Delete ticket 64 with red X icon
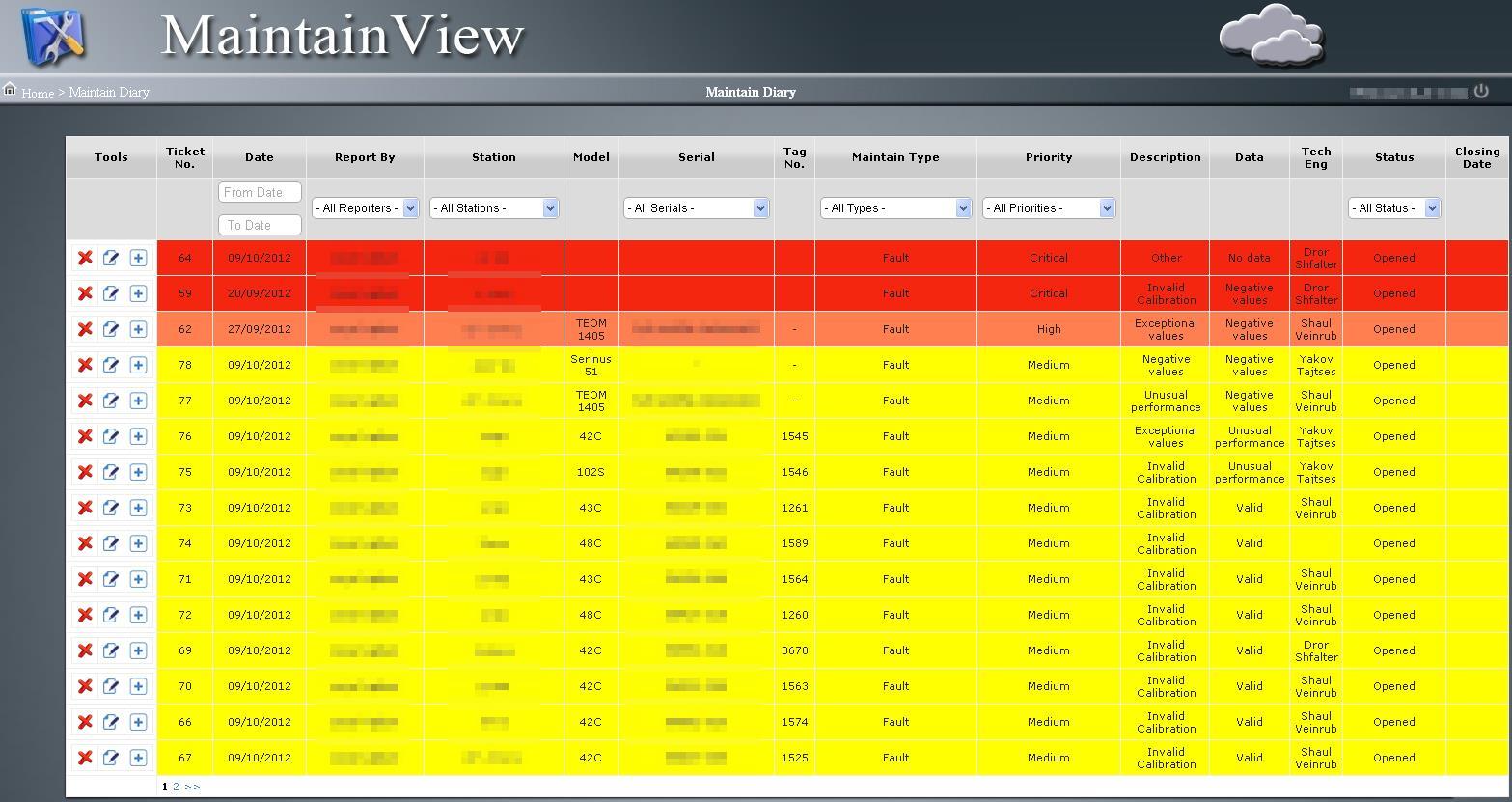Image resolution: width=1512 pixels, height=802 pixels. point(85,258)
